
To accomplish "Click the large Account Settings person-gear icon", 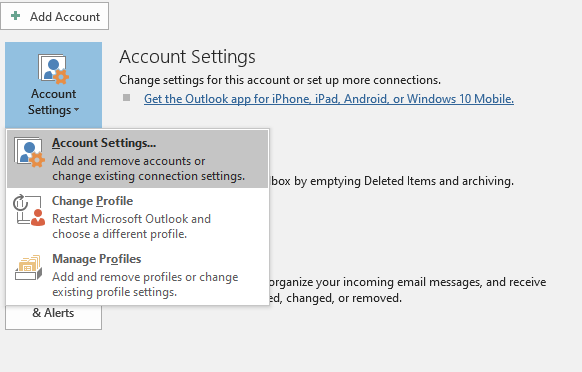I will (x=53, y=69).
